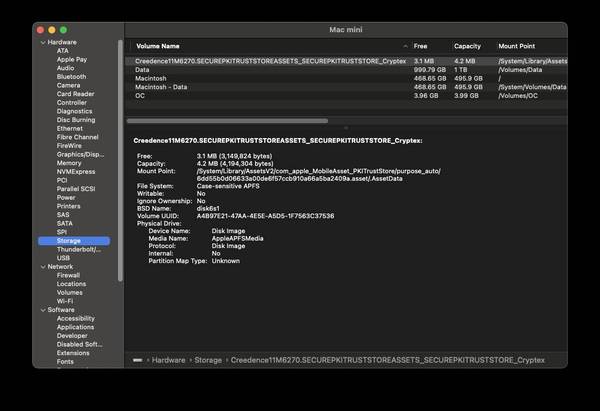Screen dimensions: 600x411
Task: Open Thunderbolt in the sidebar
Action: [x=79, y=250]
